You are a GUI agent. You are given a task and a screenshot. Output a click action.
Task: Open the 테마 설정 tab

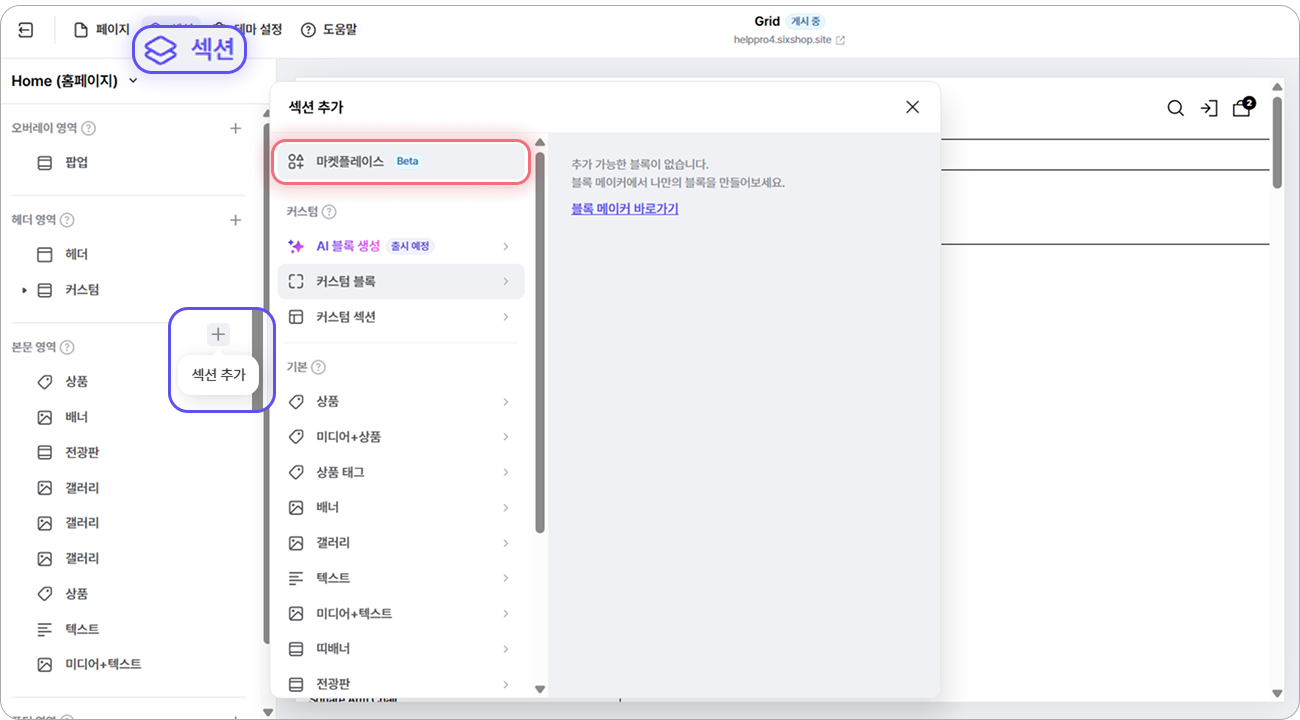(x=247, y=30)
